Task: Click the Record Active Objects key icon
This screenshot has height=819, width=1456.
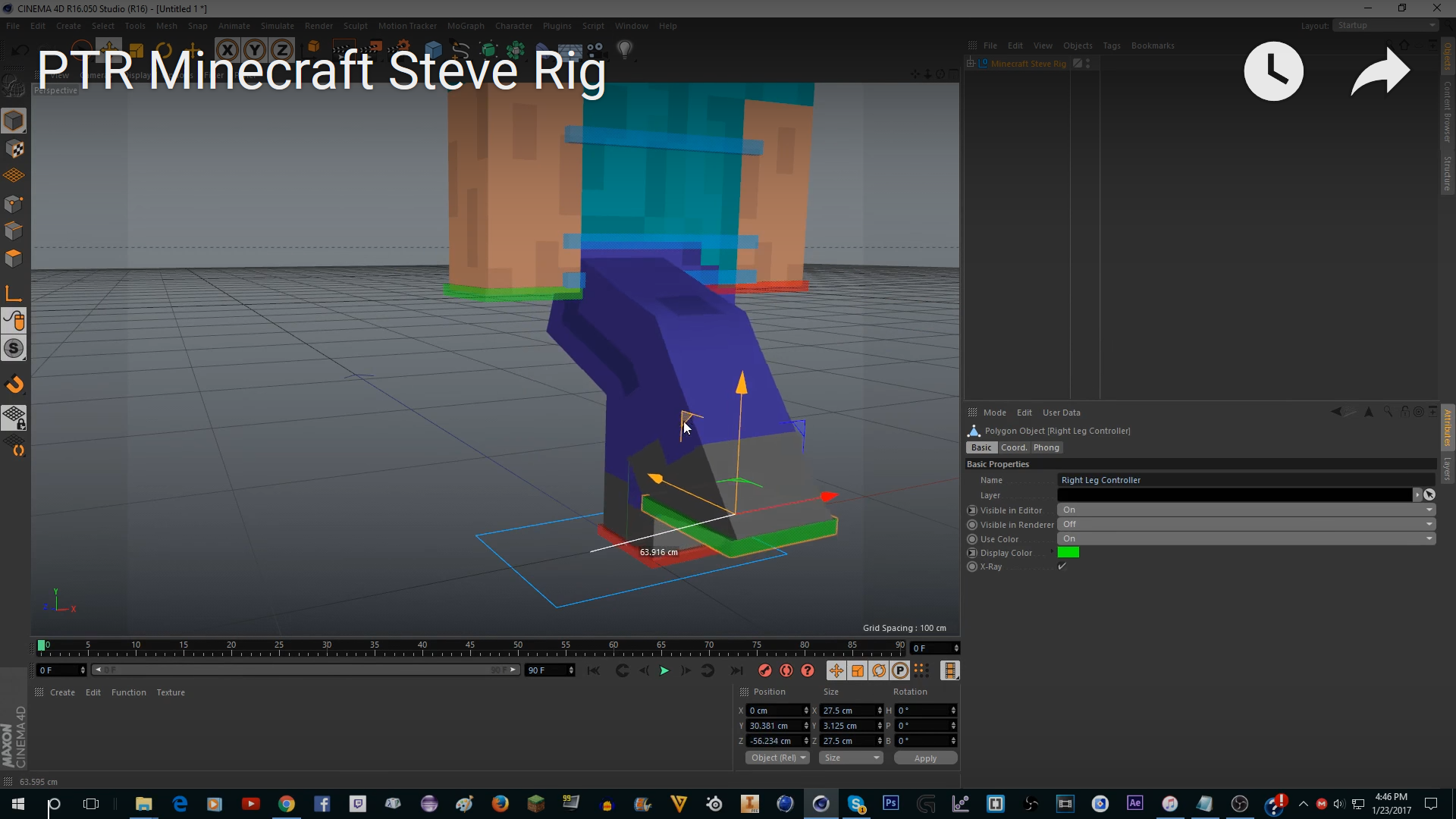Action: pos(765,670)
